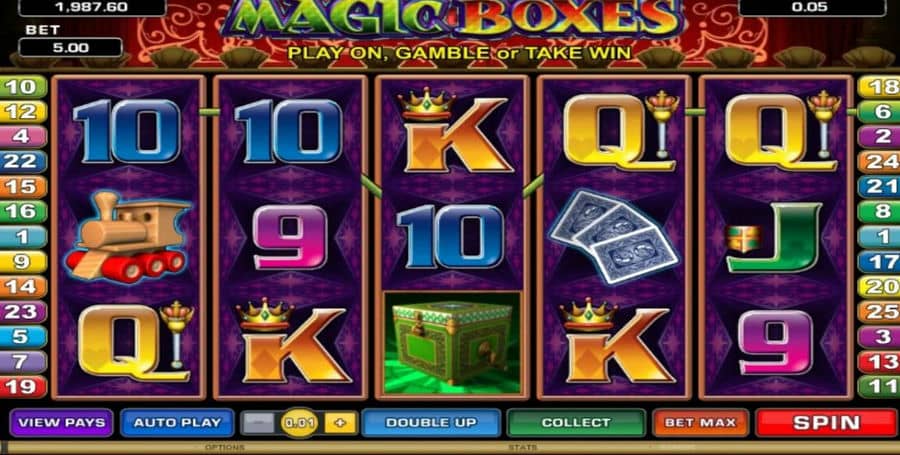
Task: Open the Options tab at bottom
Action: [224, 448]
